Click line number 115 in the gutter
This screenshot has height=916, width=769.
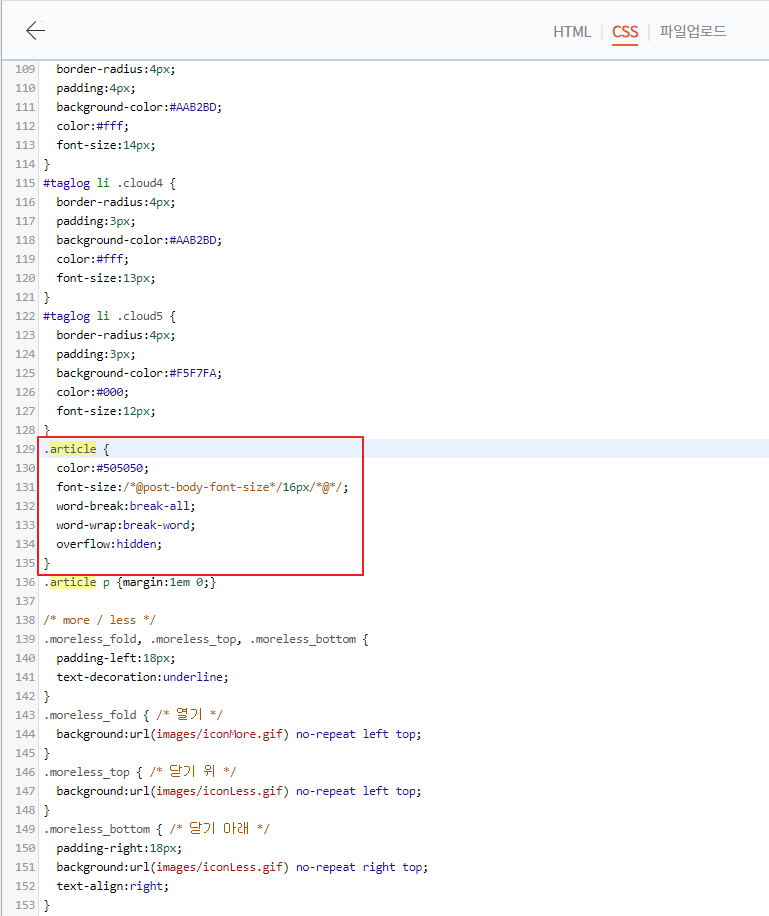click(x=25, y=183)
